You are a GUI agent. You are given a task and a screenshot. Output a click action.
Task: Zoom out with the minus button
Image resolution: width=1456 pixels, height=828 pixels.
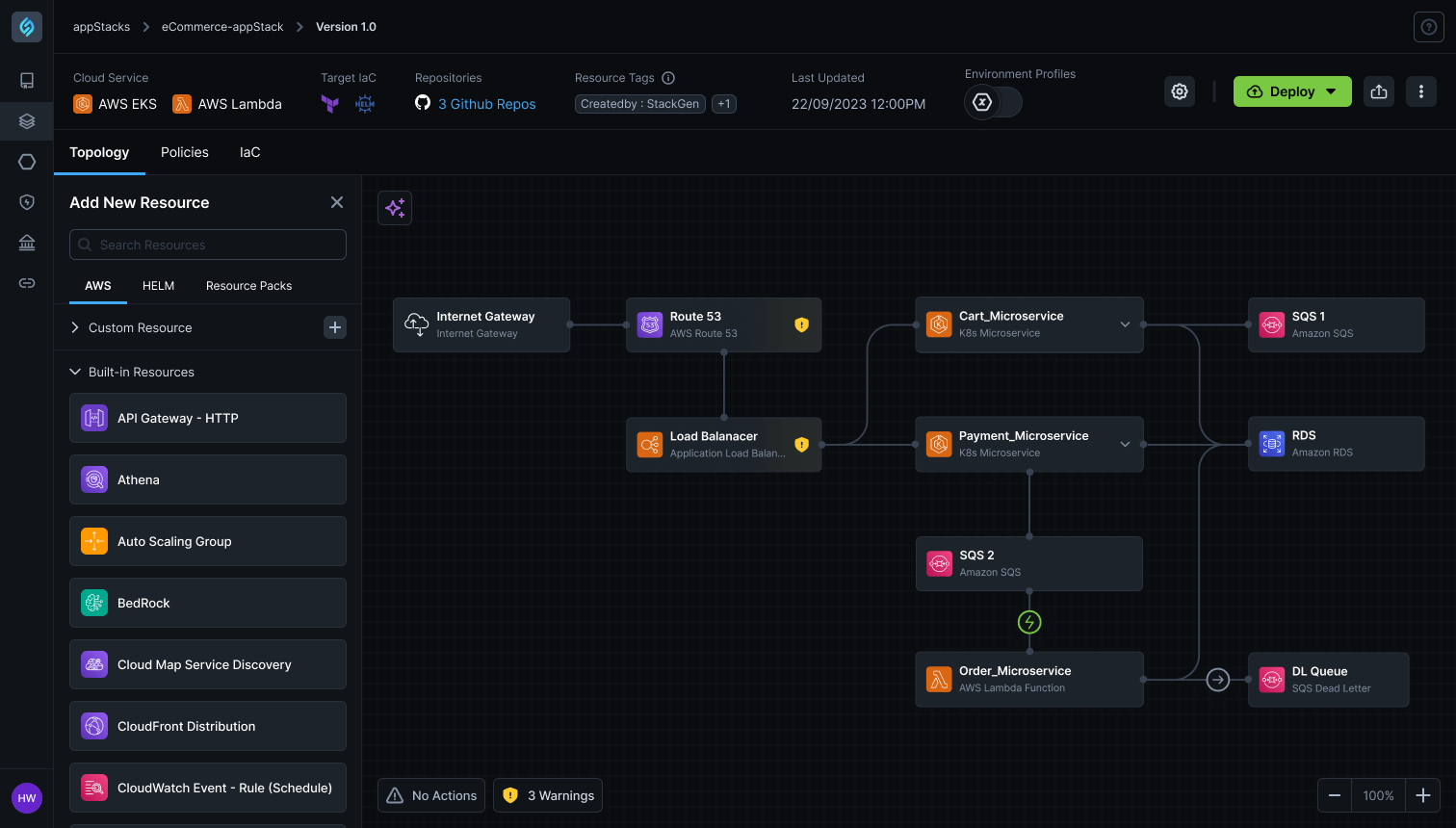[1335, 795]
